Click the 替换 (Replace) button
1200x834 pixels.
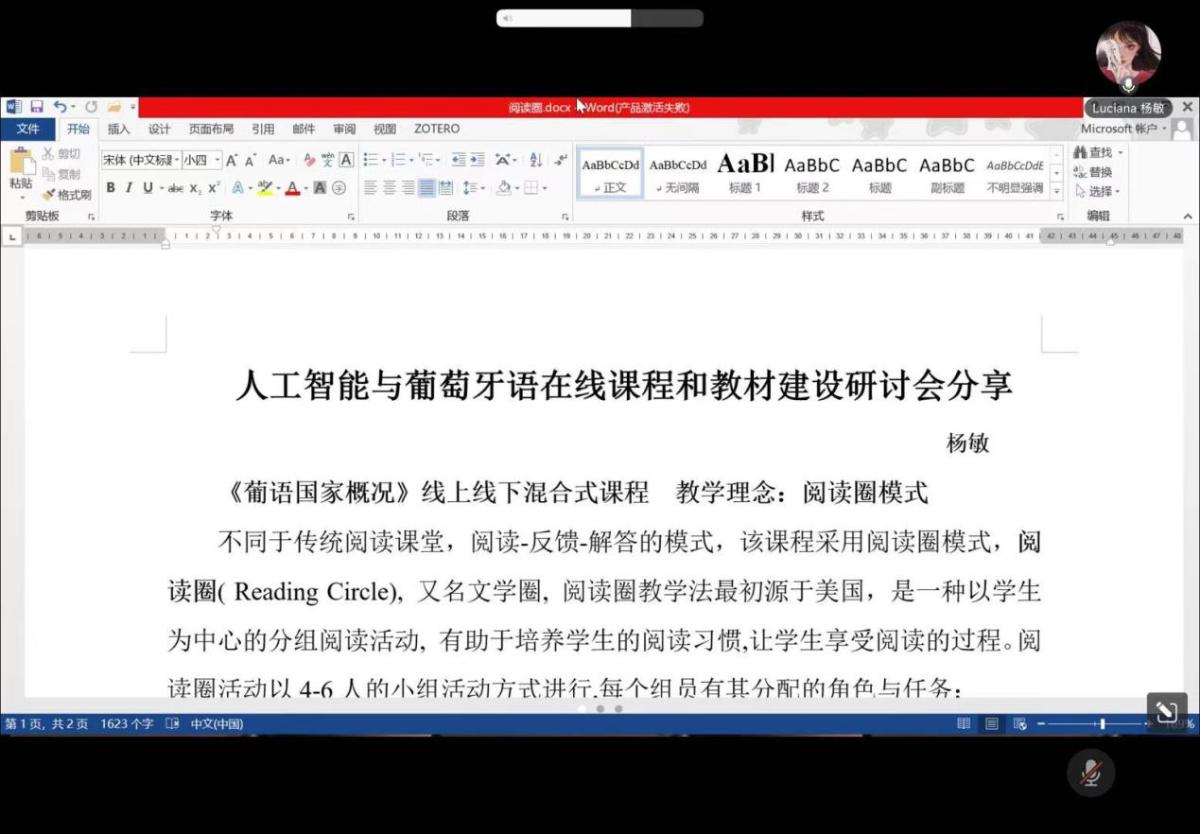tap(1098, 172)
